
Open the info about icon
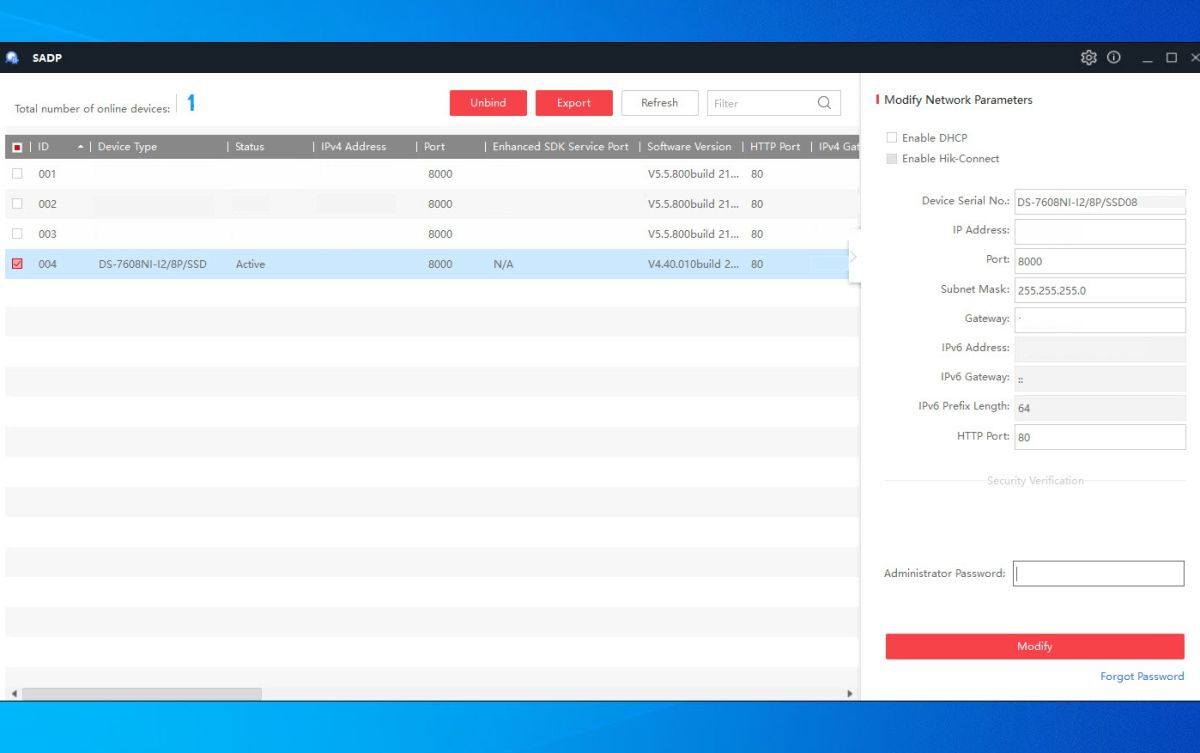tap(1113, 58)
